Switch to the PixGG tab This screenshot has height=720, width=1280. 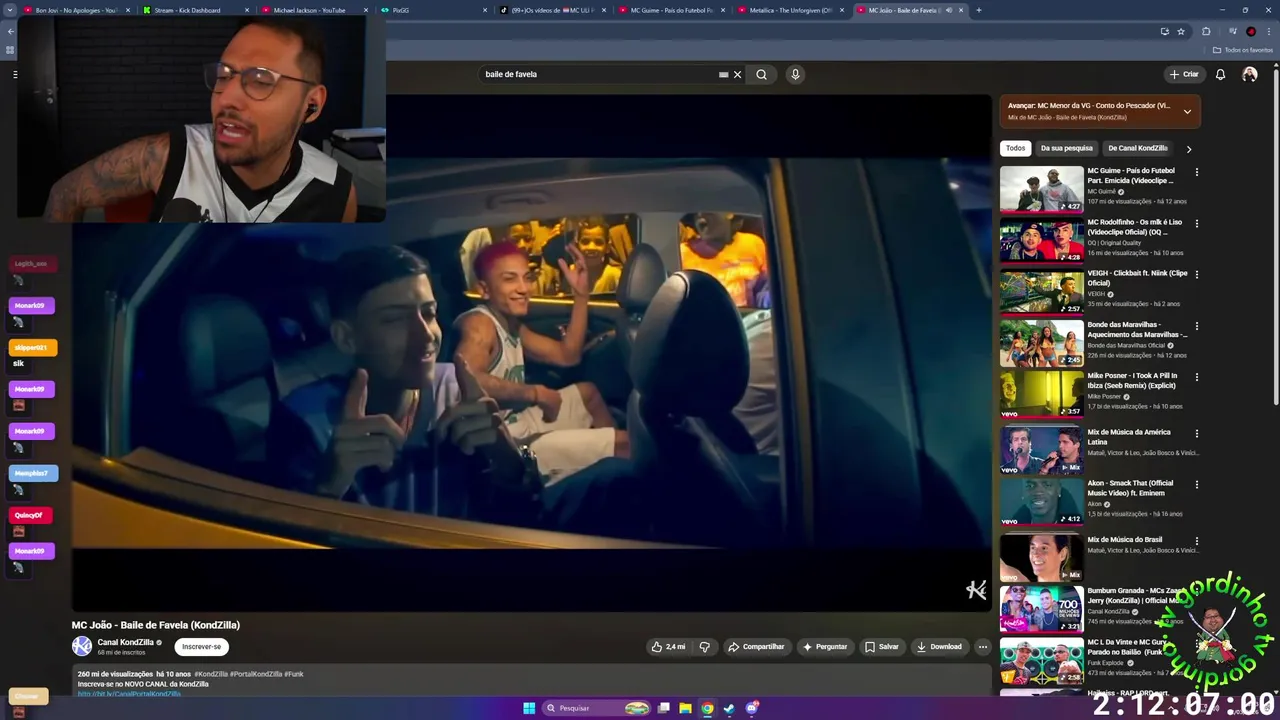[x=434, y=10]
